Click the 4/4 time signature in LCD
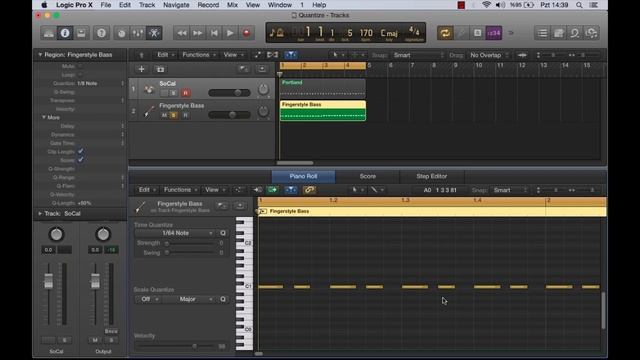Viewport: 640px width, 360px height. click(414, 31)
